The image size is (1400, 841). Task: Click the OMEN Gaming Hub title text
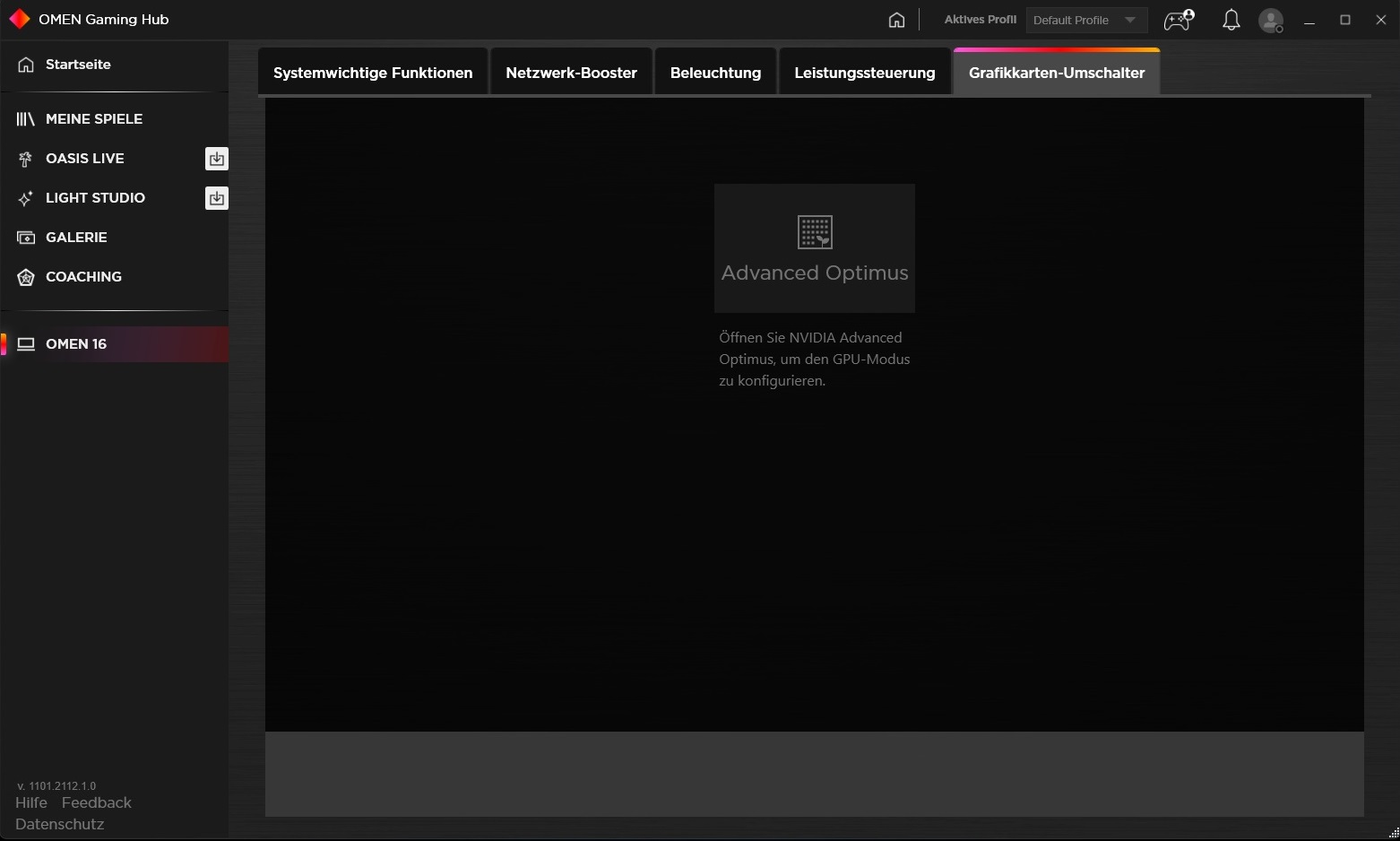point(104,20)
